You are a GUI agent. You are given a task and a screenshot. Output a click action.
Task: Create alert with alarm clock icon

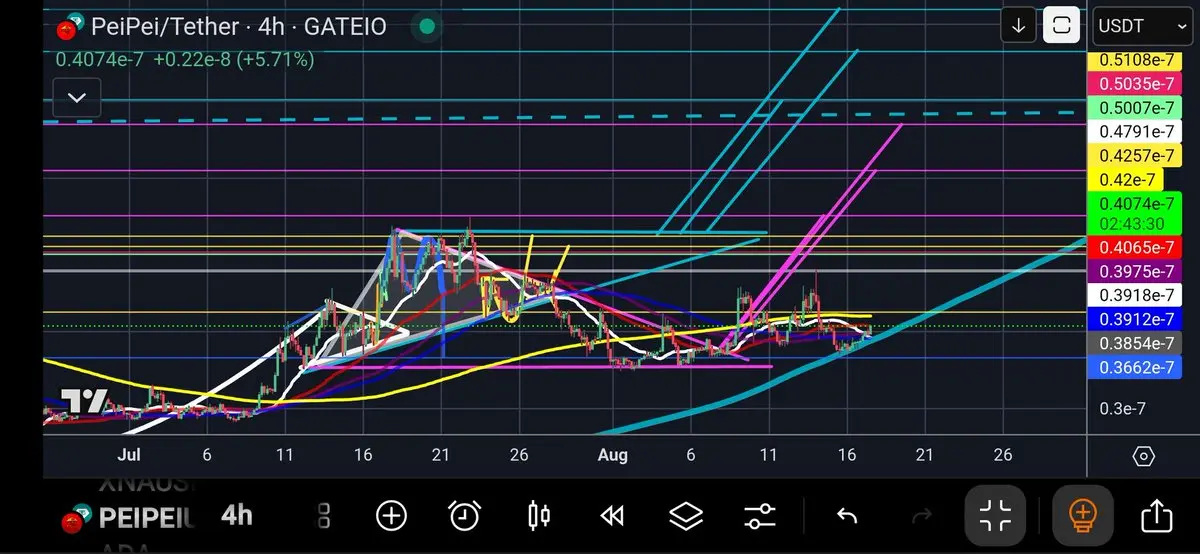point(464,516)
